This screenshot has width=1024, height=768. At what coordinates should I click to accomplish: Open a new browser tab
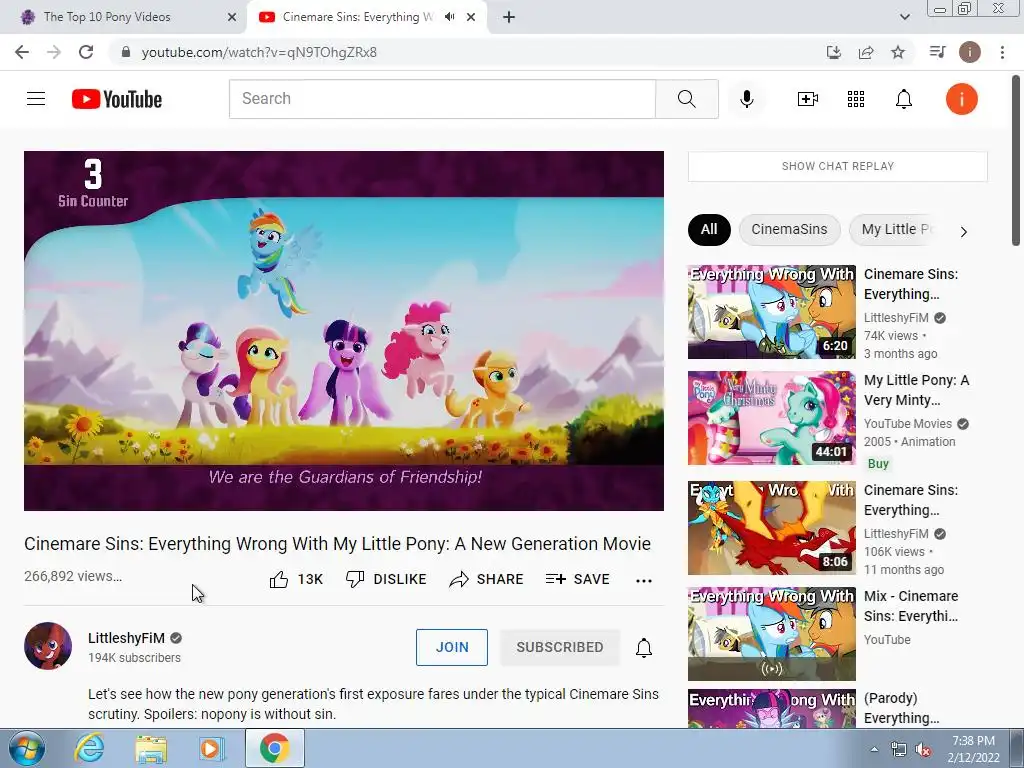pyautogui.click(x=509, y=17)
